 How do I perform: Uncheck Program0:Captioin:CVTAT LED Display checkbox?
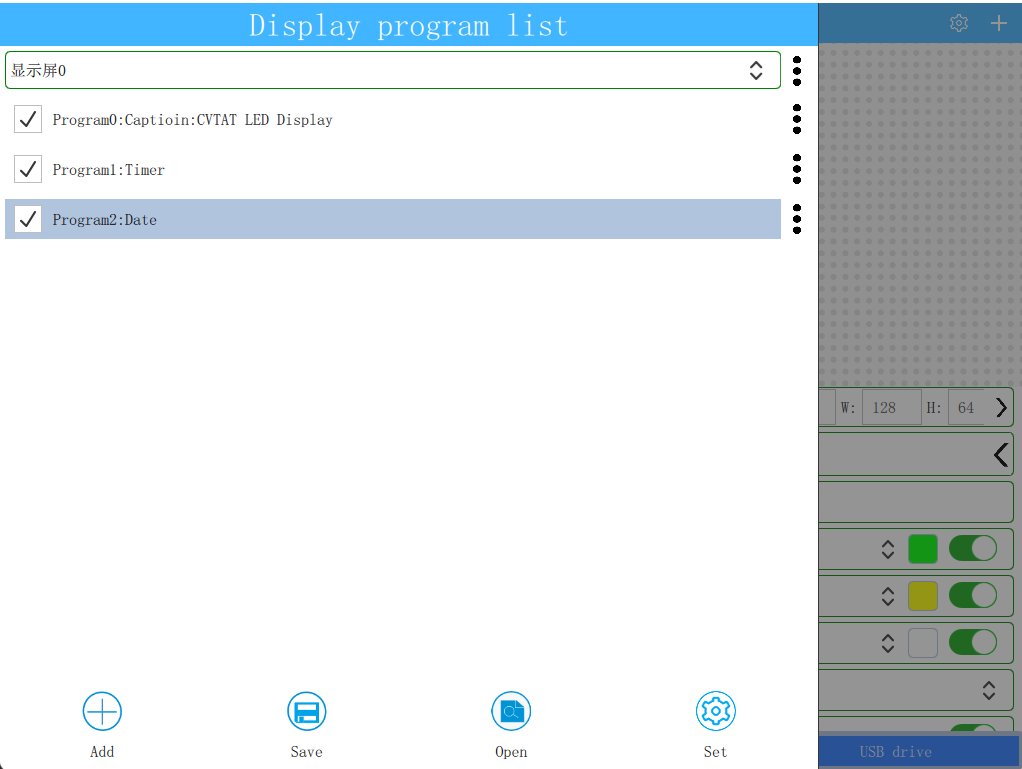(28, 119)
